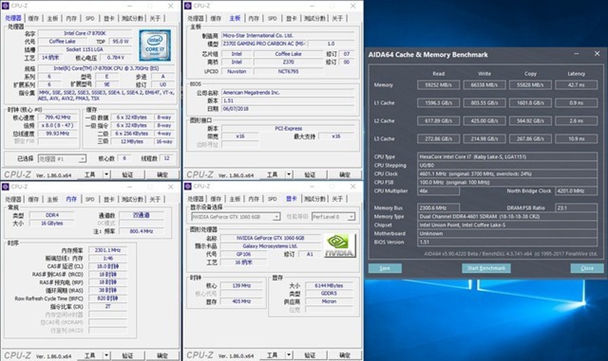
Task: Expand the NVIDIA GeForce GTX 1060 6GB device dropdown
Action: 276,217
